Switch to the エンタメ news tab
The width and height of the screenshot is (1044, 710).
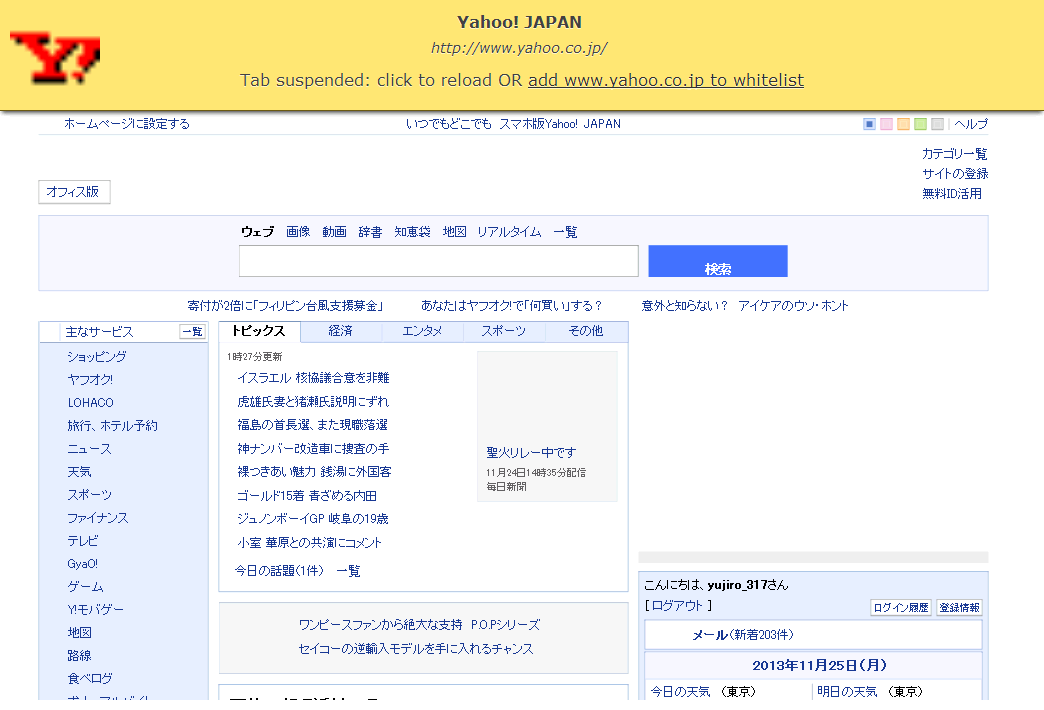pyautogui.click(x=422, y=331)
